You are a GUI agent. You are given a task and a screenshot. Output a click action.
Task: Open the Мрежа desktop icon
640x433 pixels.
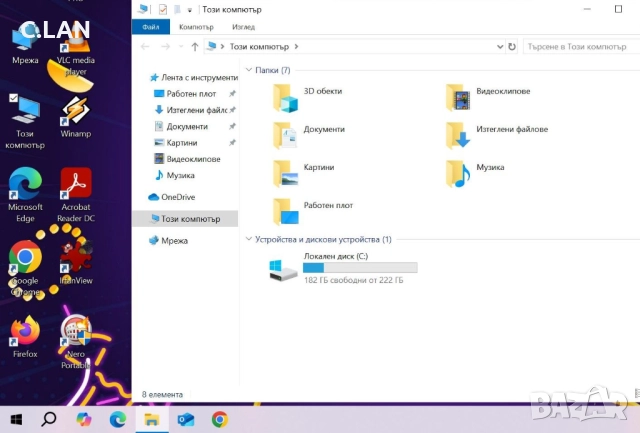coord(25,45)
